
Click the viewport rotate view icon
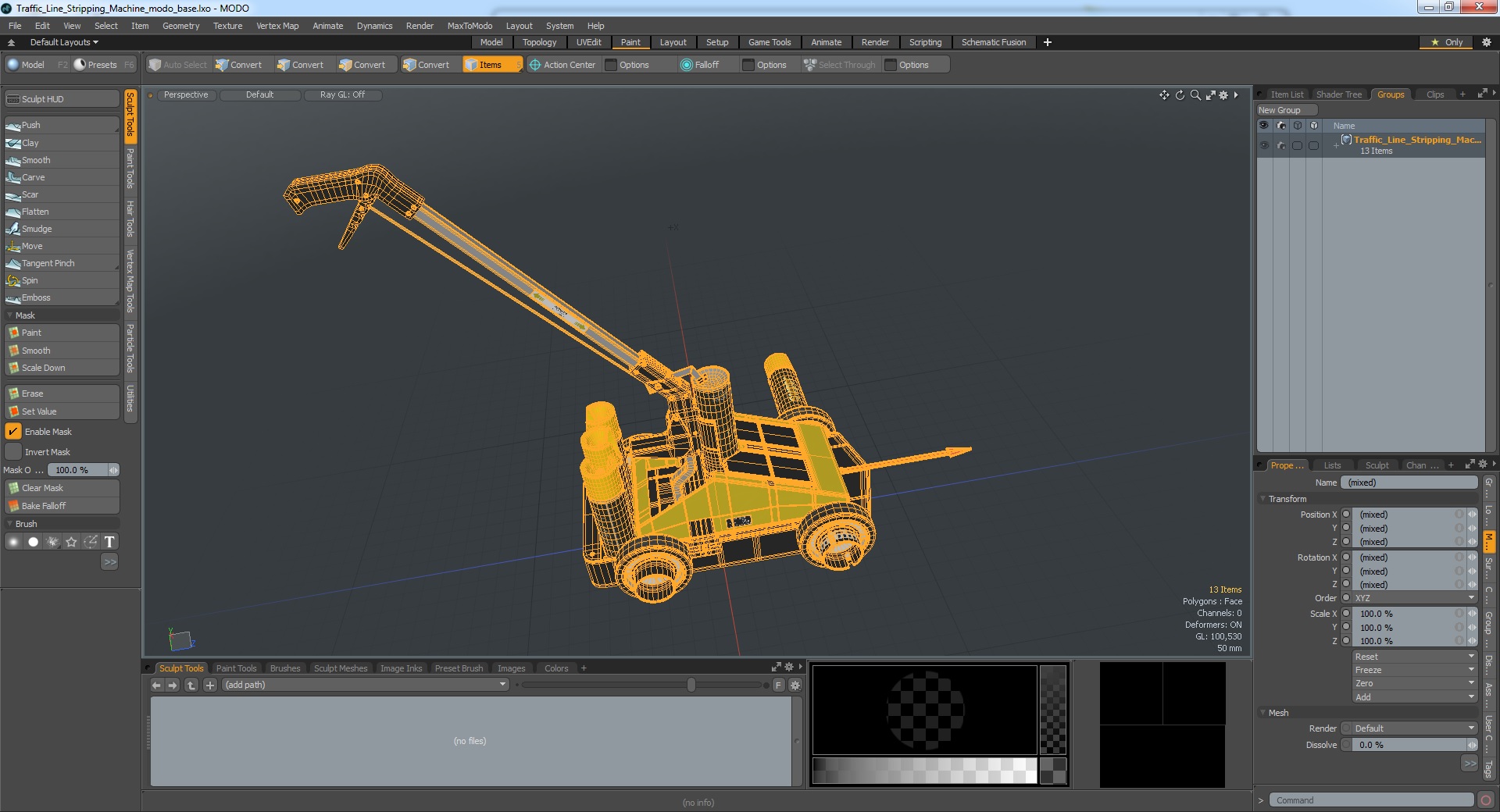pos(1180,95)
